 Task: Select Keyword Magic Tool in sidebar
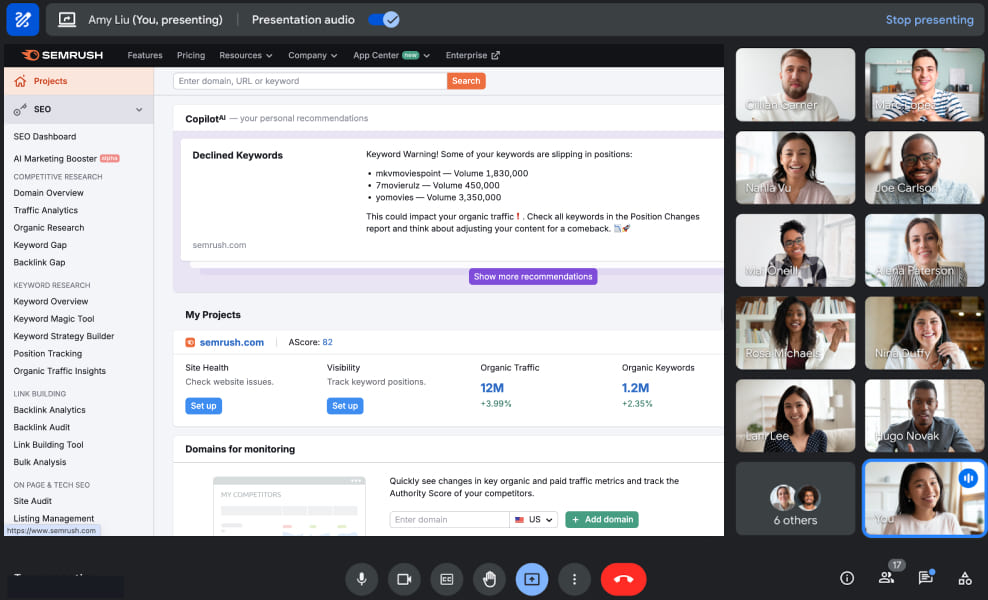(54, 319)
